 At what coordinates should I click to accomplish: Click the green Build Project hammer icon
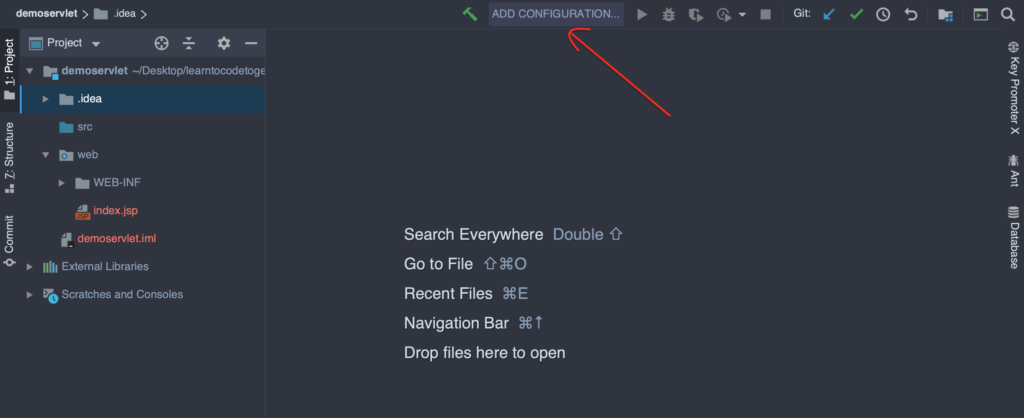point(470,14)
